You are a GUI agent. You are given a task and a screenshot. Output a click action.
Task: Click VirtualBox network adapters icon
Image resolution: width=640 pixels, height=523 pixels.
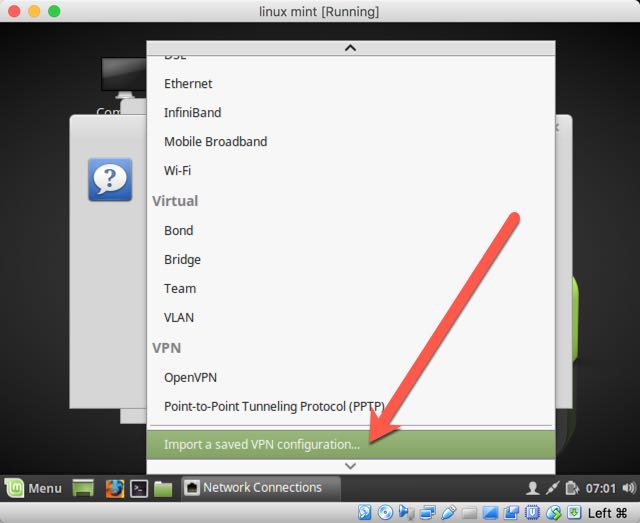[x=427, y=512]
